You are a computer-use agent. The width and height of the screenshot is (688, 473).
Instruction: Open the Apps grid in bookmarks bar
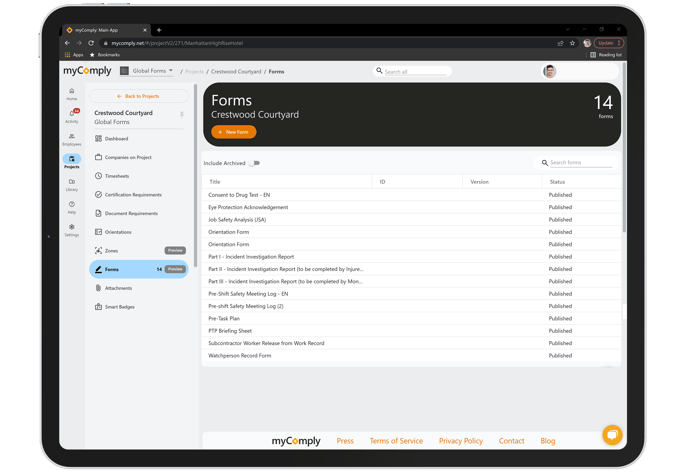click(x=74, y=55)
